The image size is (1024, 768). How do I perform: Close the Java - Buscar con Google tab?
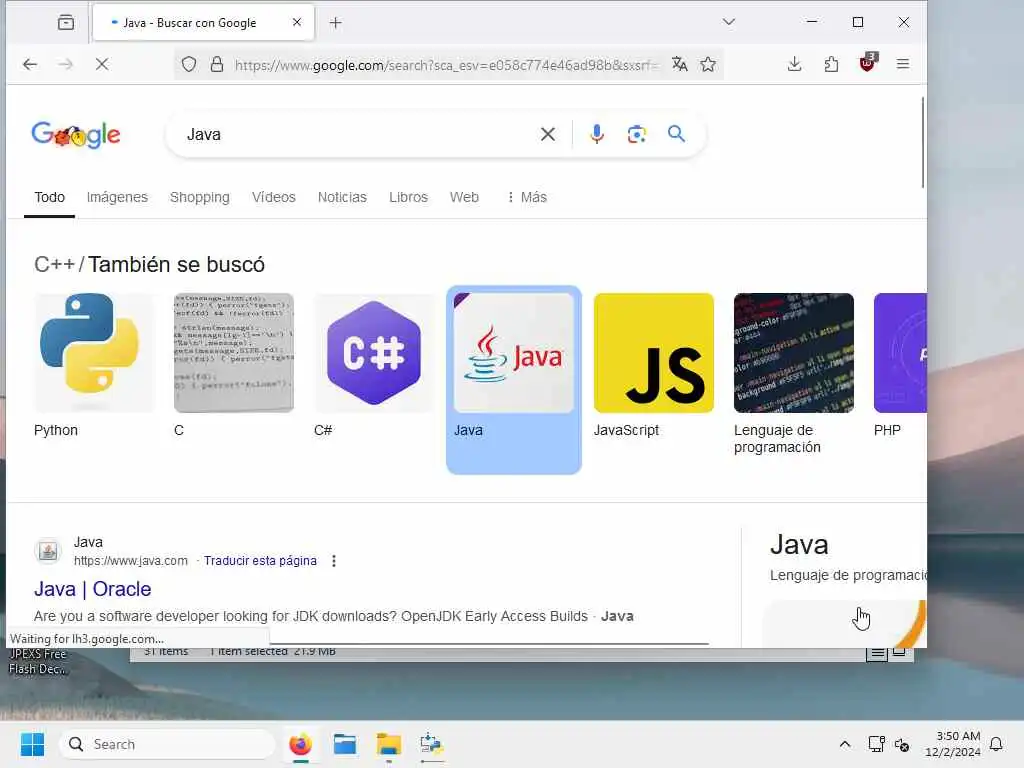pyautogui.click(x=297, y=22)
